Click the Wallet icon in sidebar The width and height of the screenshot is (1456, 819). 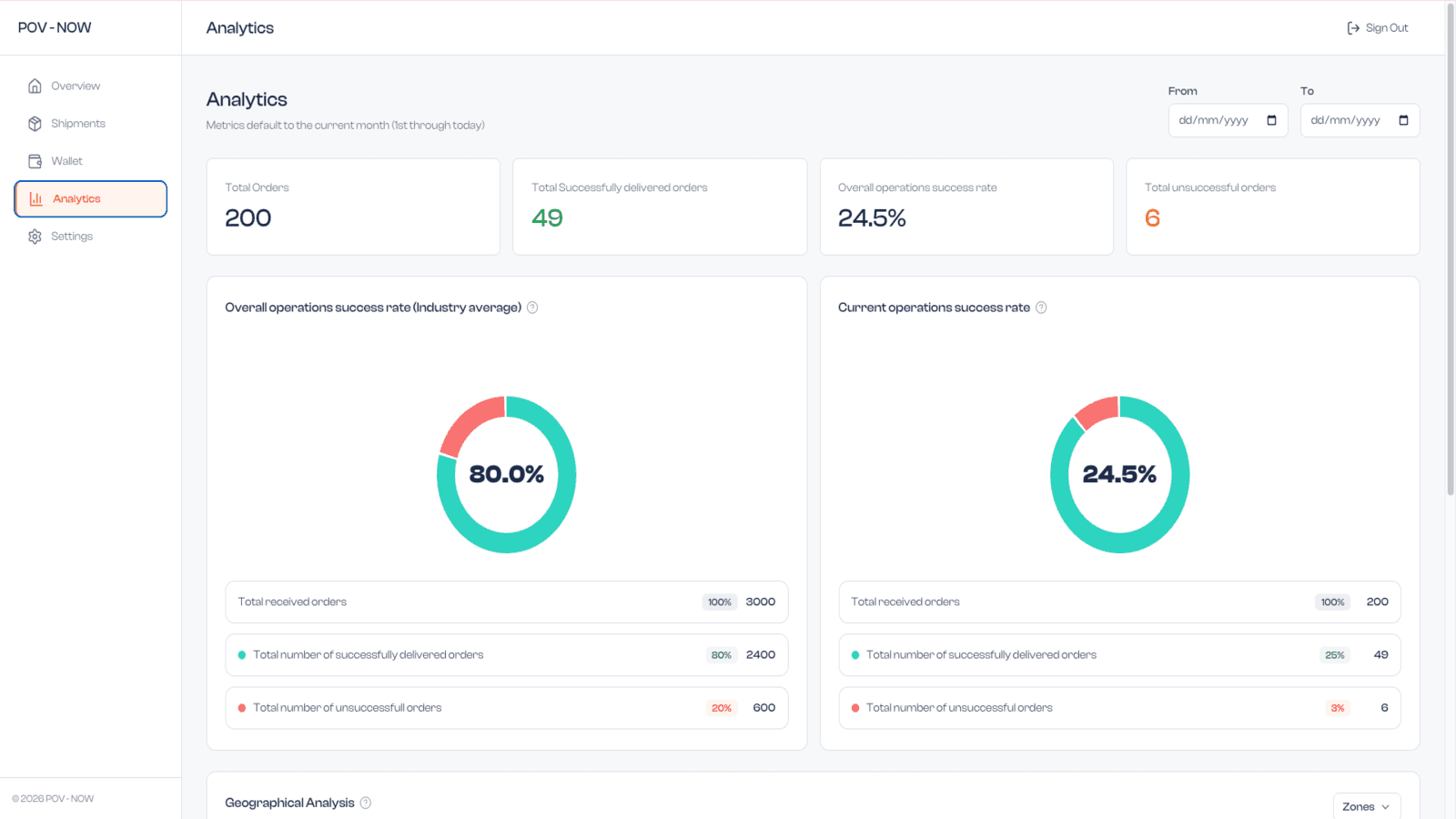(35, 161)
